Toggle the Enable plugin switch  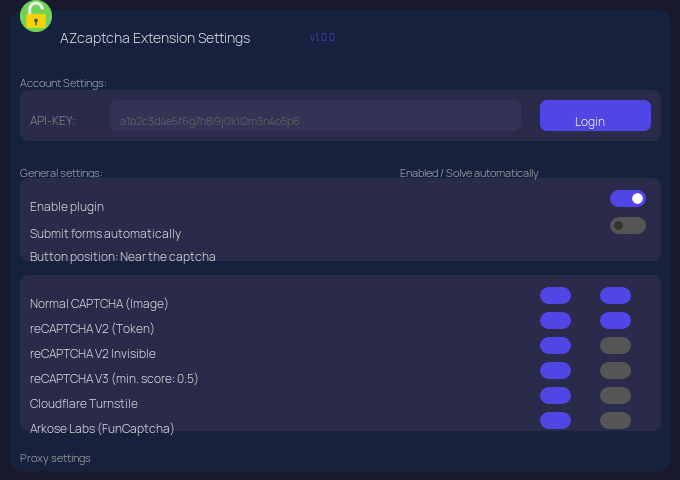pos(628,199)
